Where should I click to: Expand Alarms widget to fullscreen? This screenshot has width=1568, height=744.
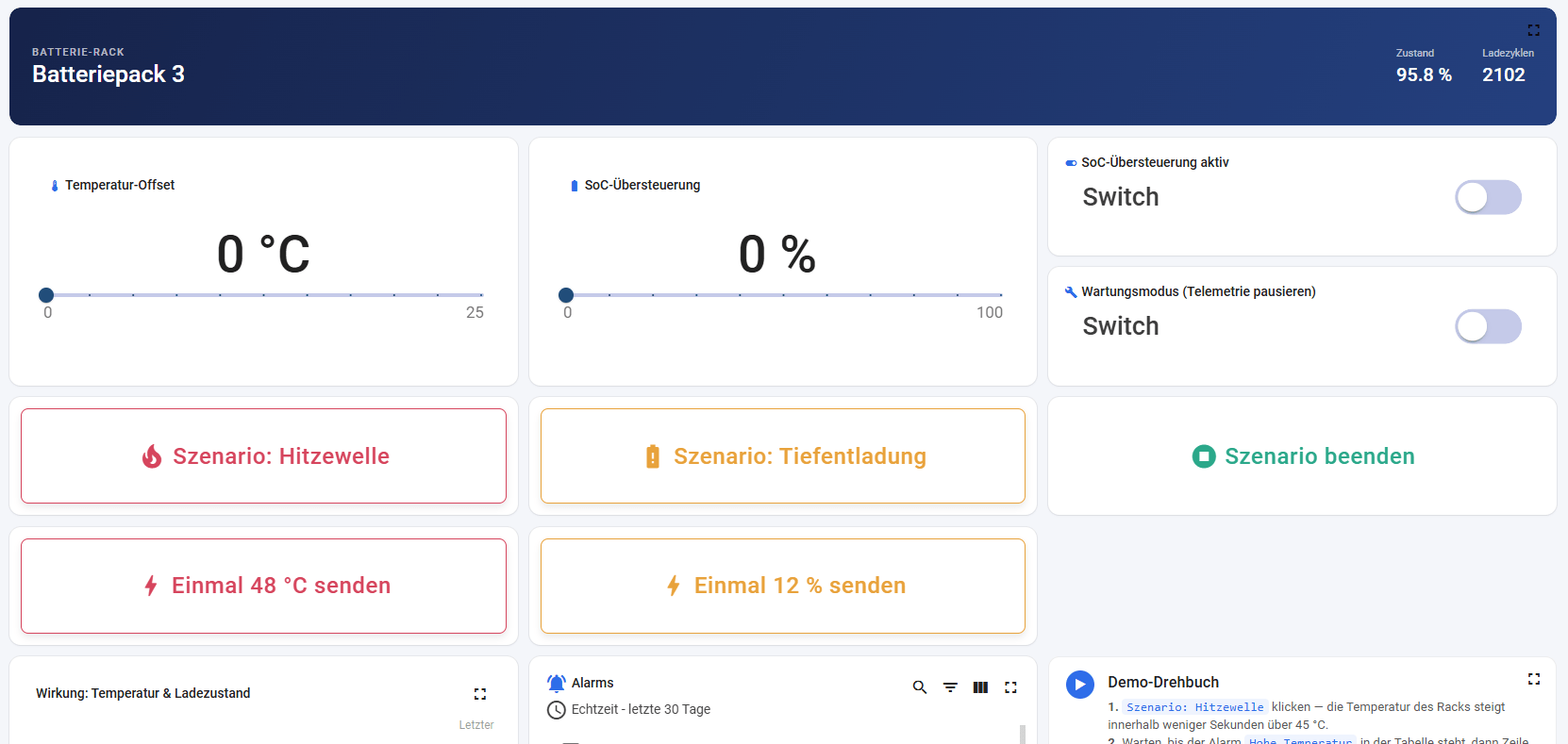tap(1010, 687)
